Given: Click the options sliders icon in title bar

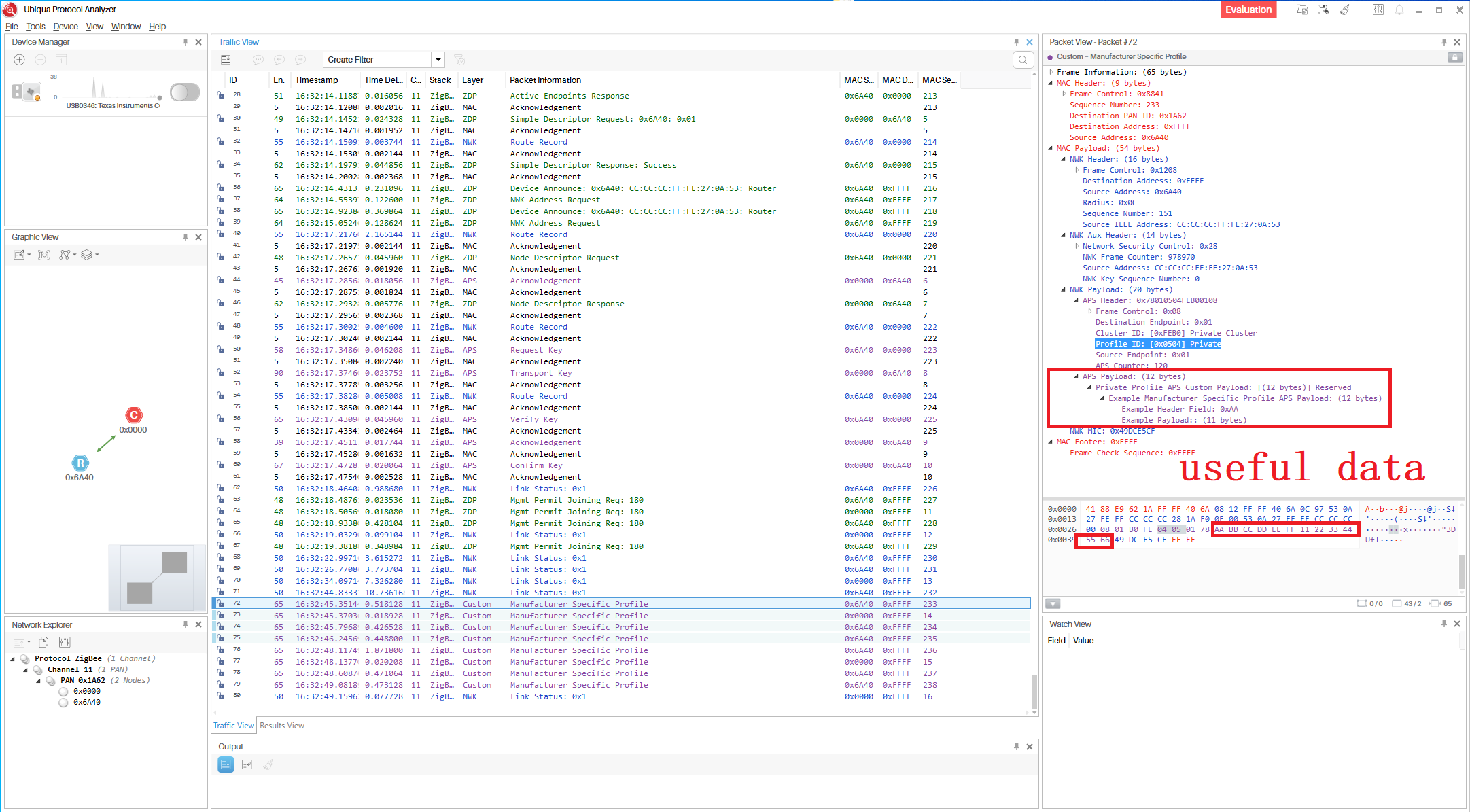Looking at the screenshot, I should click(x=1378, y=10).
